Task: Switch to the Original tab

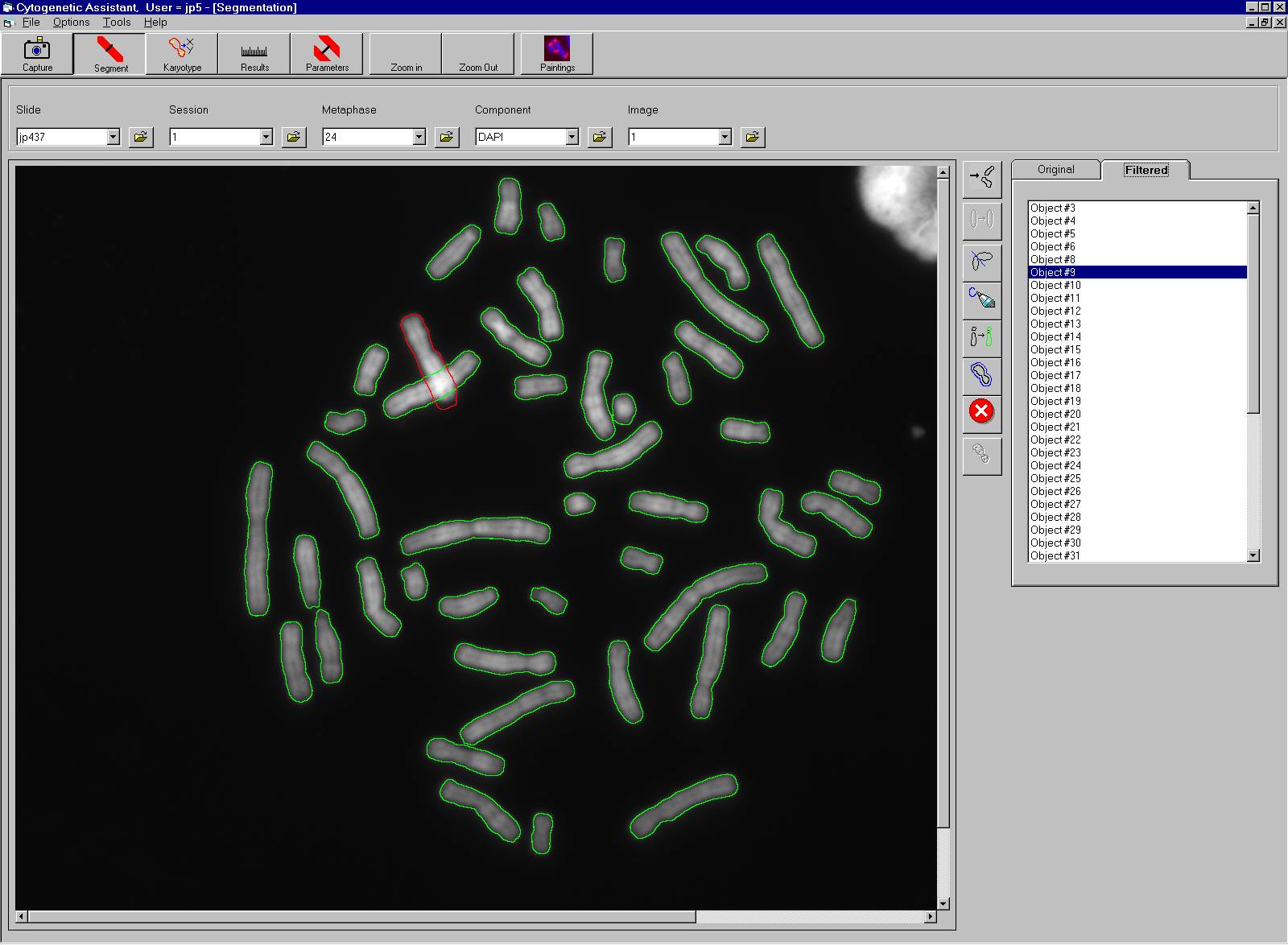Action: (x=1055, y=170)
